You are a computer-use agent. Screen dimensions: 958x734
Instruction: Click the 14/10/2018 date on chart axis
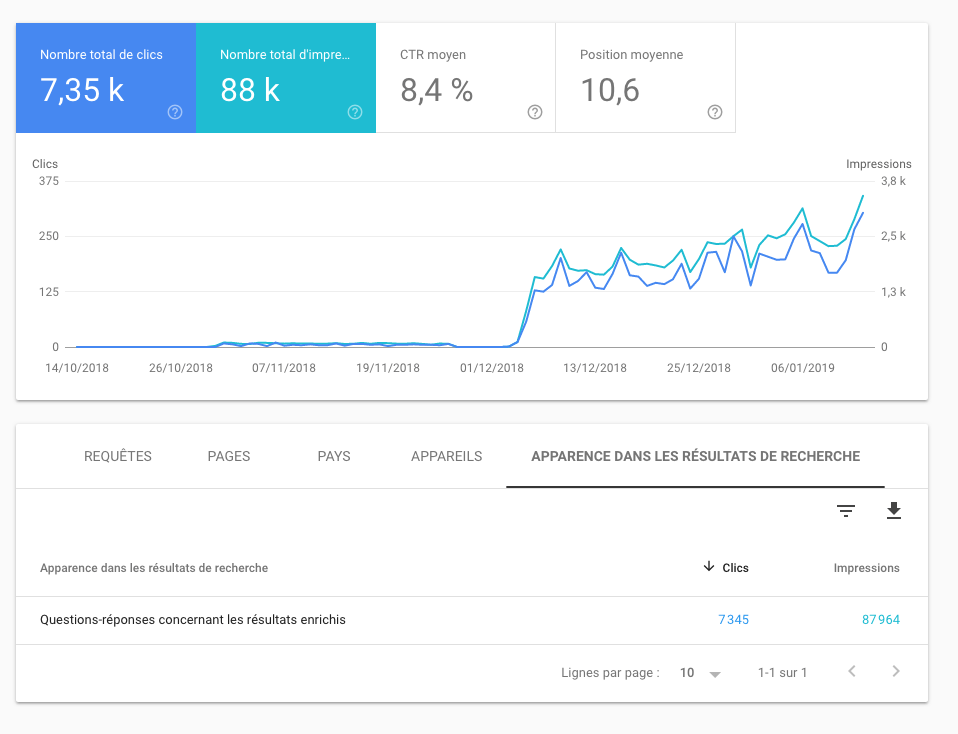tap(77, 368)
